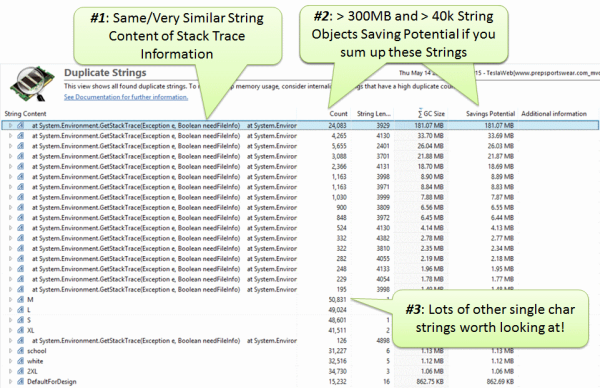Image resolution: width=600 pixels, height=388 pixels.
Task: Click string icon beside the "XL" row
Action: pos(21,330)
